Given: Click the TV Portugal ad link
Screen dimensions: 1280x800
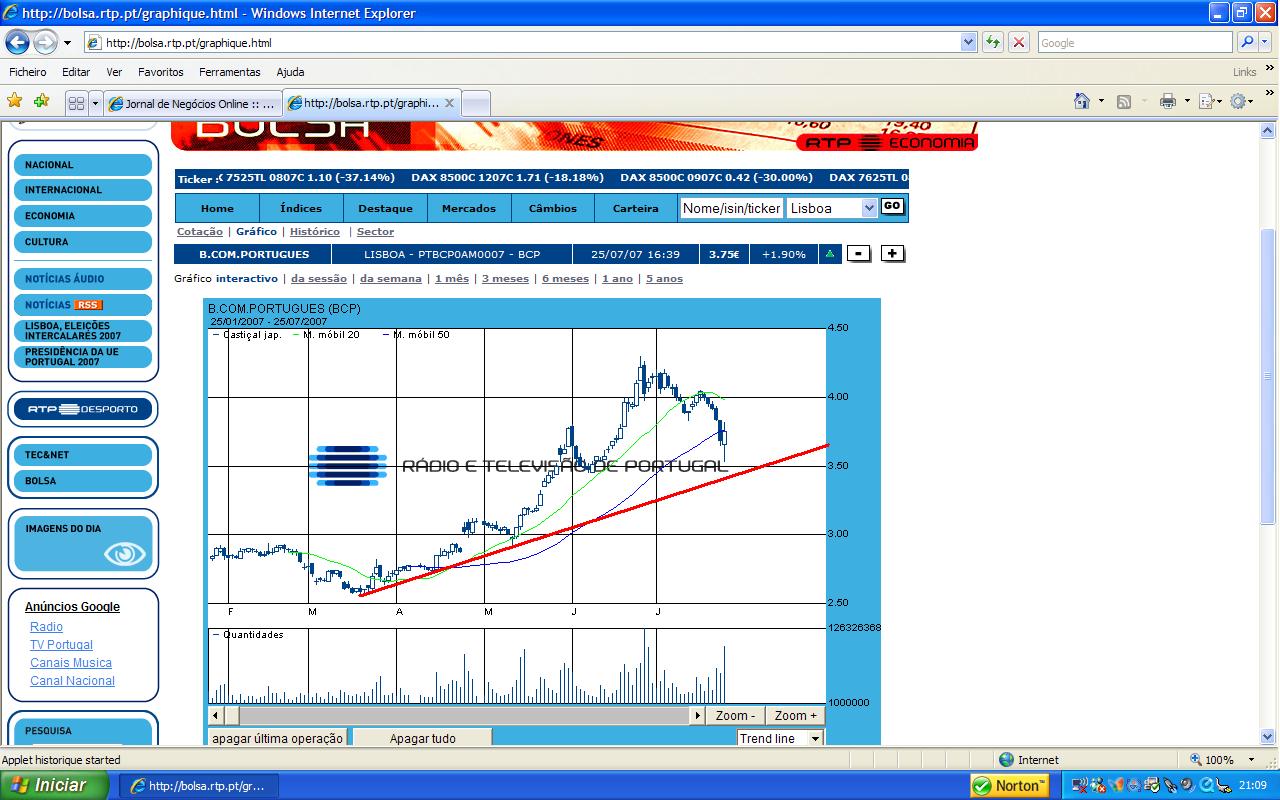Looking at the screenshot, I should tap(61, 645).
